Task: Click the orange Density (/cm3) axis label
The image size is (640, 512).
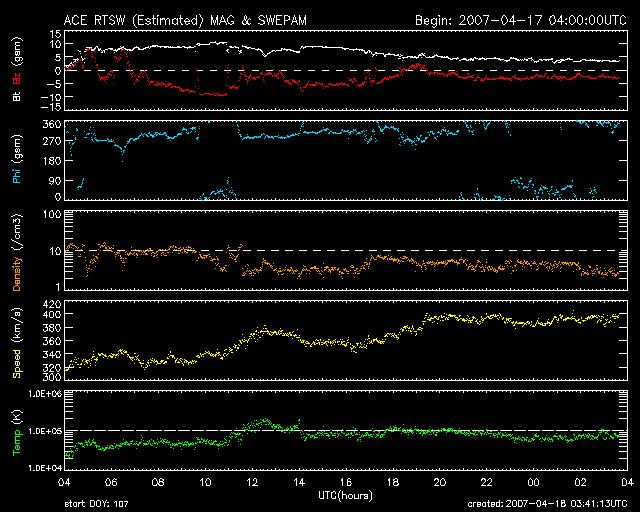Action: [x=17, y=253]
